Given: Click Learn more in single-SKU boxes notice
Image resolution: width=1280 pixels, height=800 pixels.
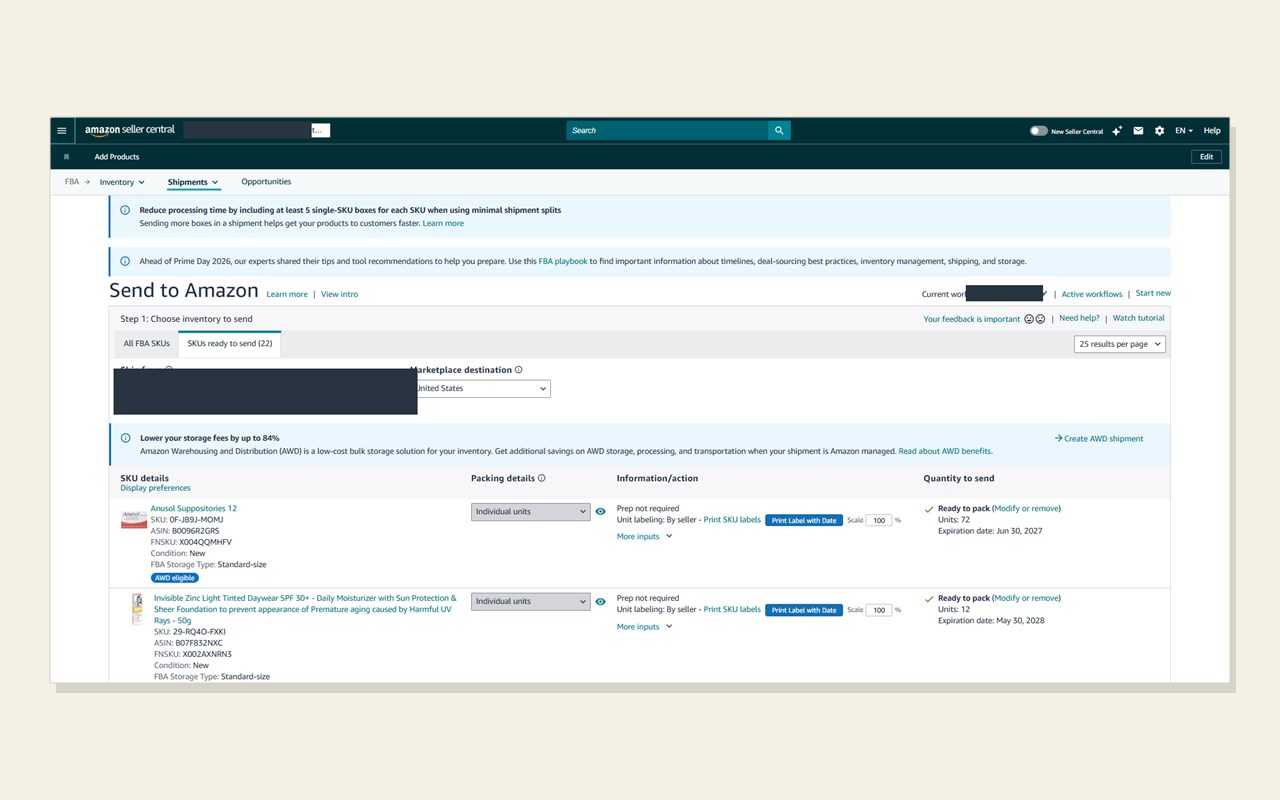Looking at the screenshot, I should tap(443, 224).
